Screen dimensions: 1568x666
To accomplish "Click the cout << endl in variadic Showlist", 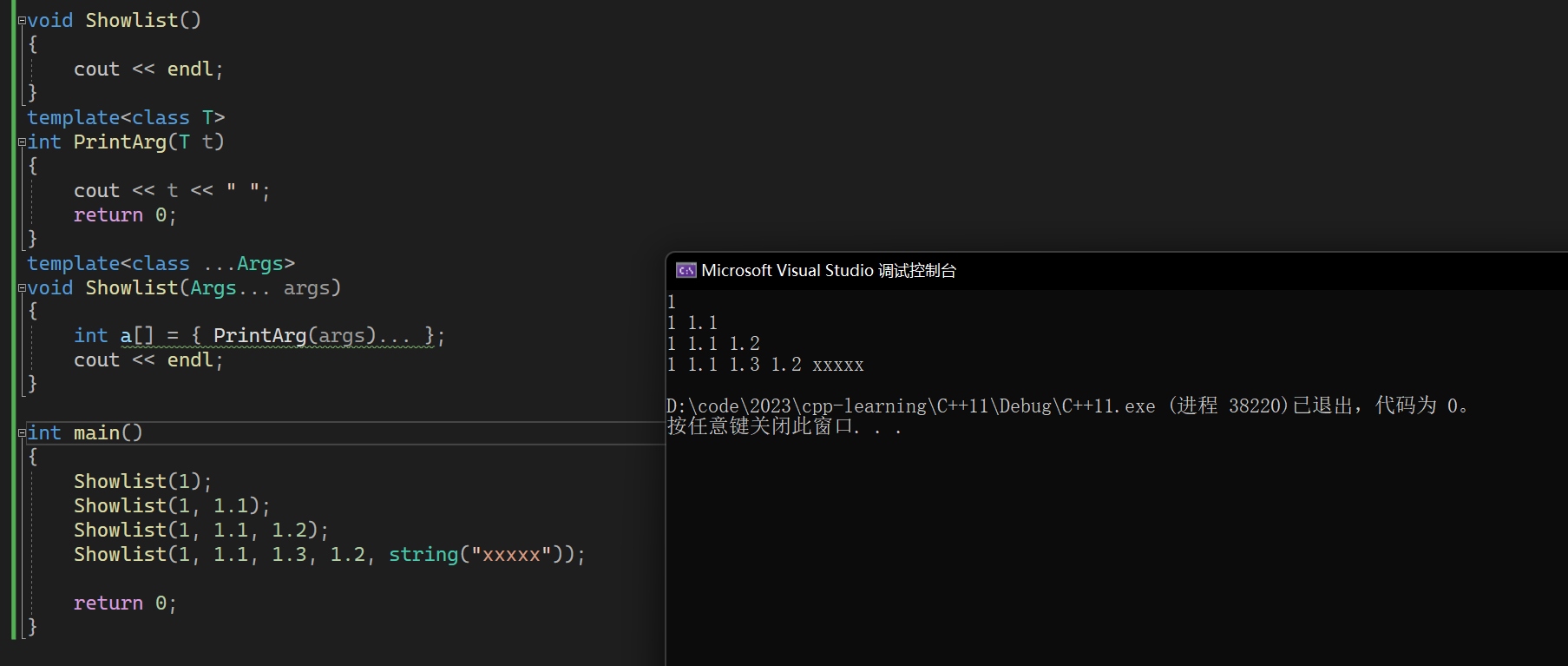I will pyautogui.click(x=148, y=360).
